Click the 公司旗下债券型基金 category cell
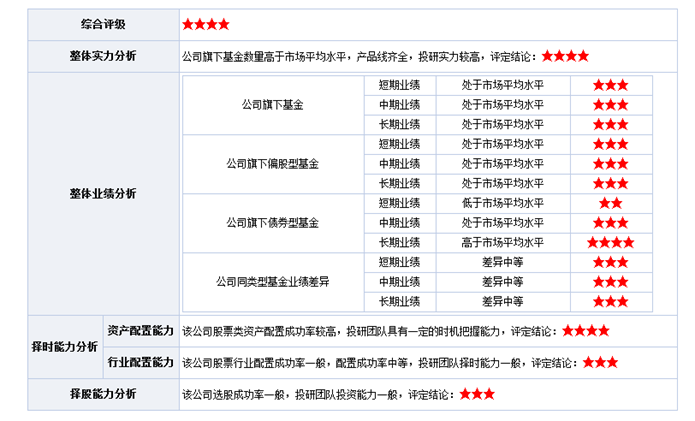The width and height of the screenshot is (695, 421). pos(273,222)
